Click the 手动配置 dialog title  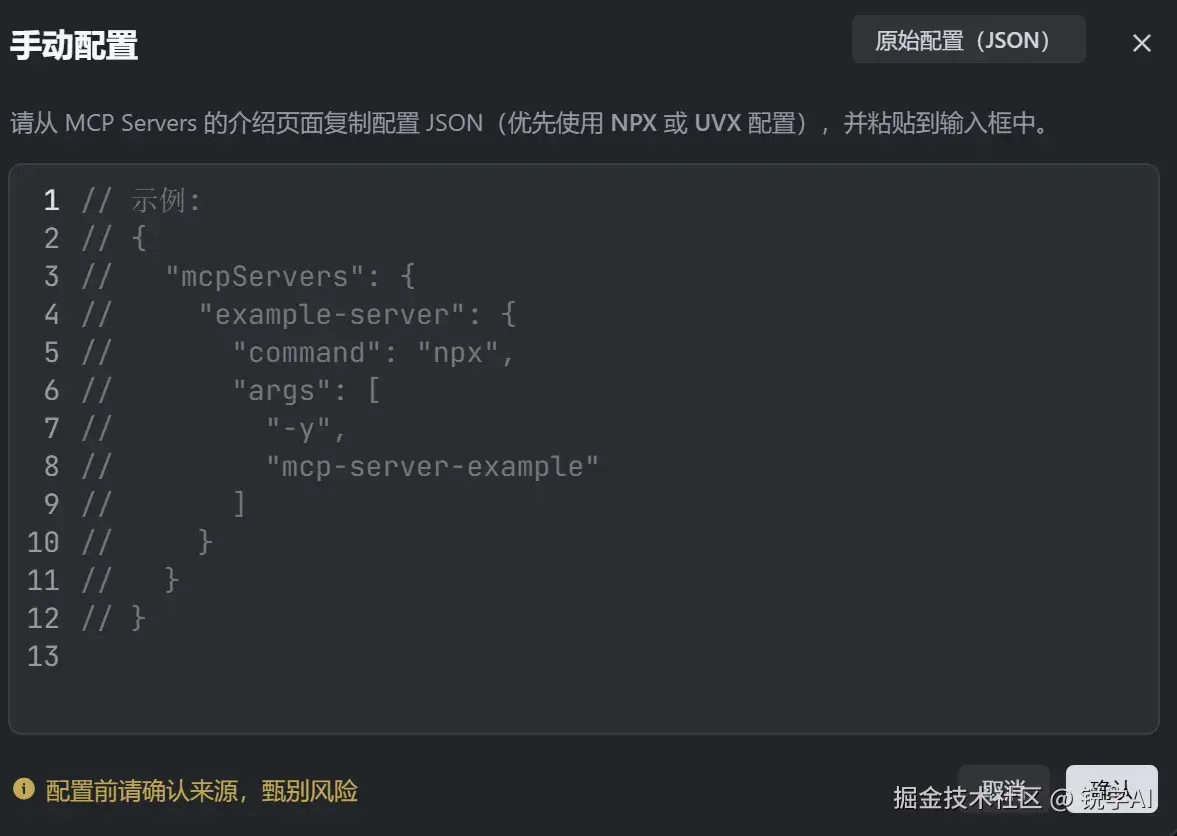point(74,45)
